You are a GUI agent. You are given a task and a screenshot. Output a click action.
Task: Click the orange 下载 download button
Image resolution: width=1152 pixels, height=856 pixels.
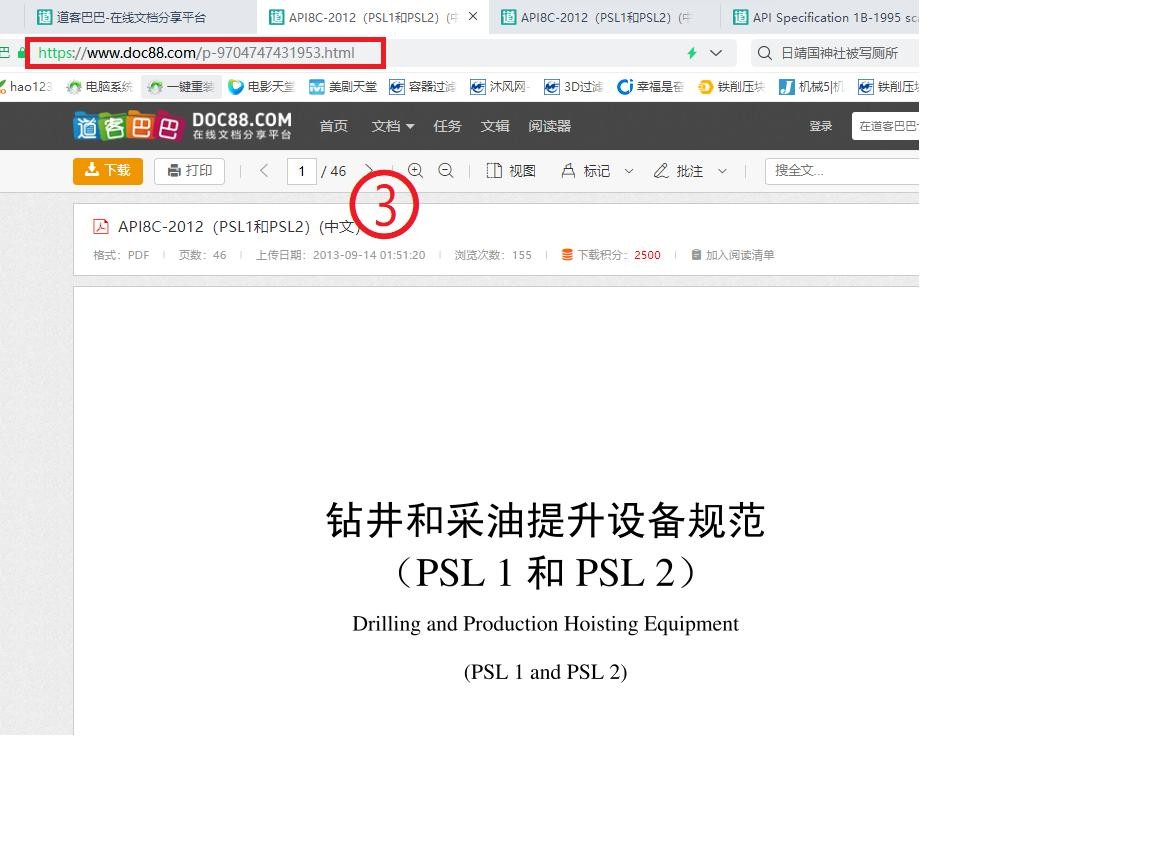(x=108, y=171)
